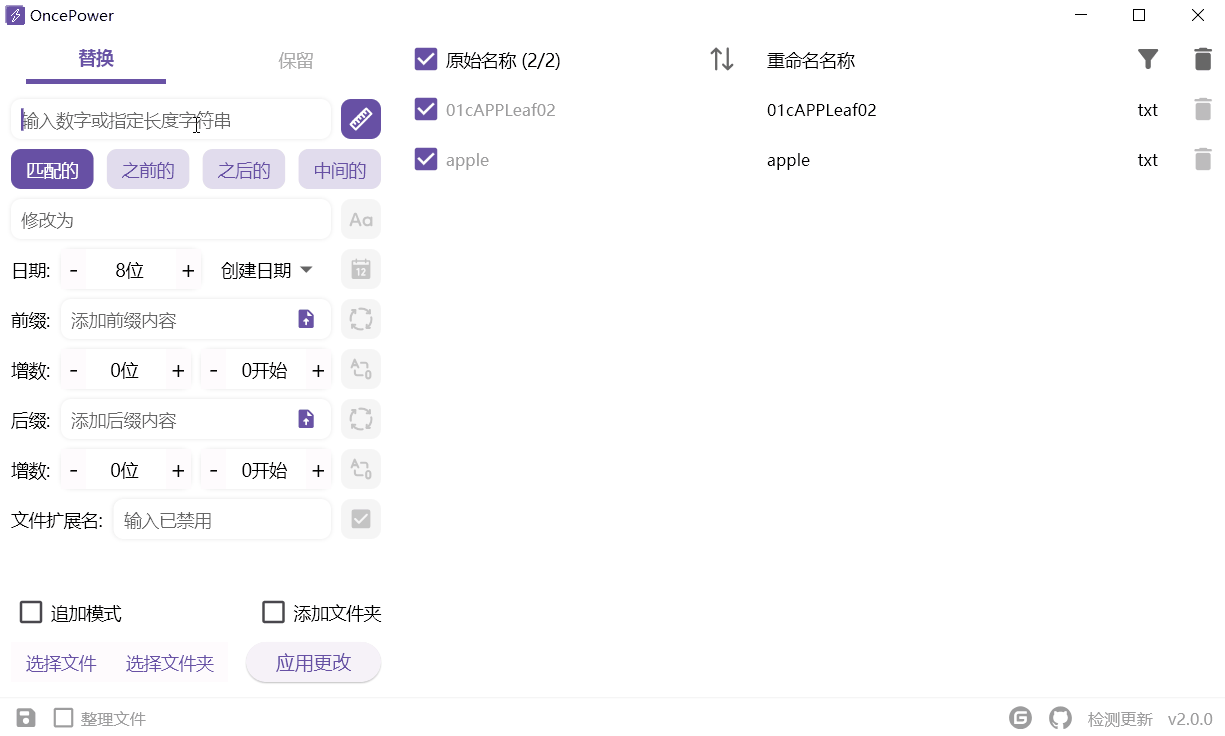
Task: Click the loop cycle icon beside 前缀
Action: (x=360, y=319)
